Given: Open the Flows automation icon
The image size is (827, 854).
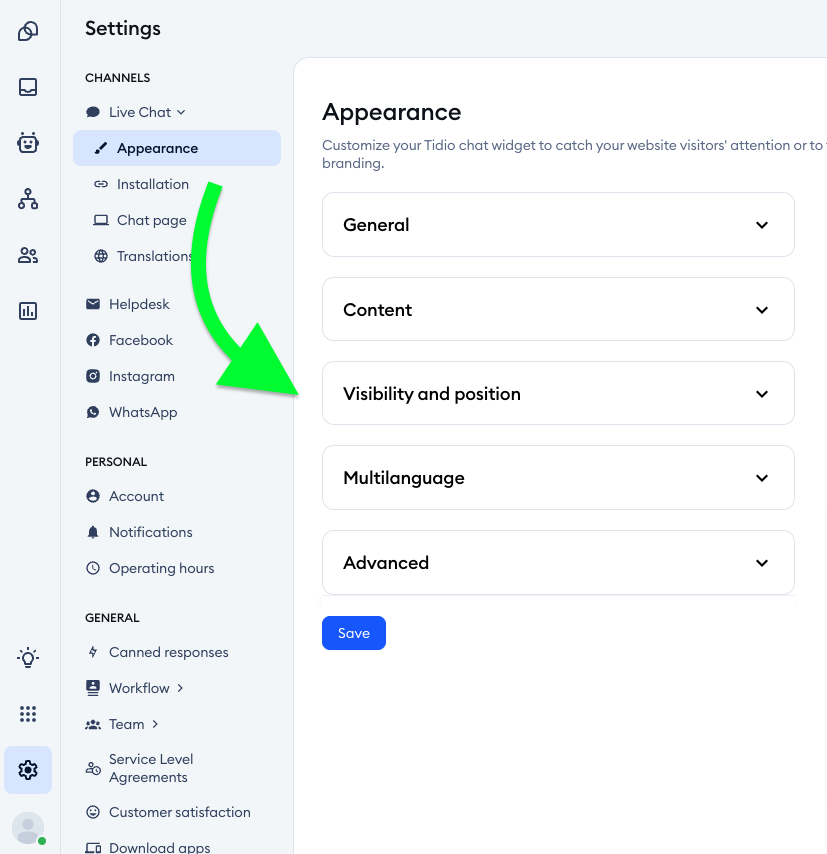Looking at the screenshot, I should tap(27, 199).
